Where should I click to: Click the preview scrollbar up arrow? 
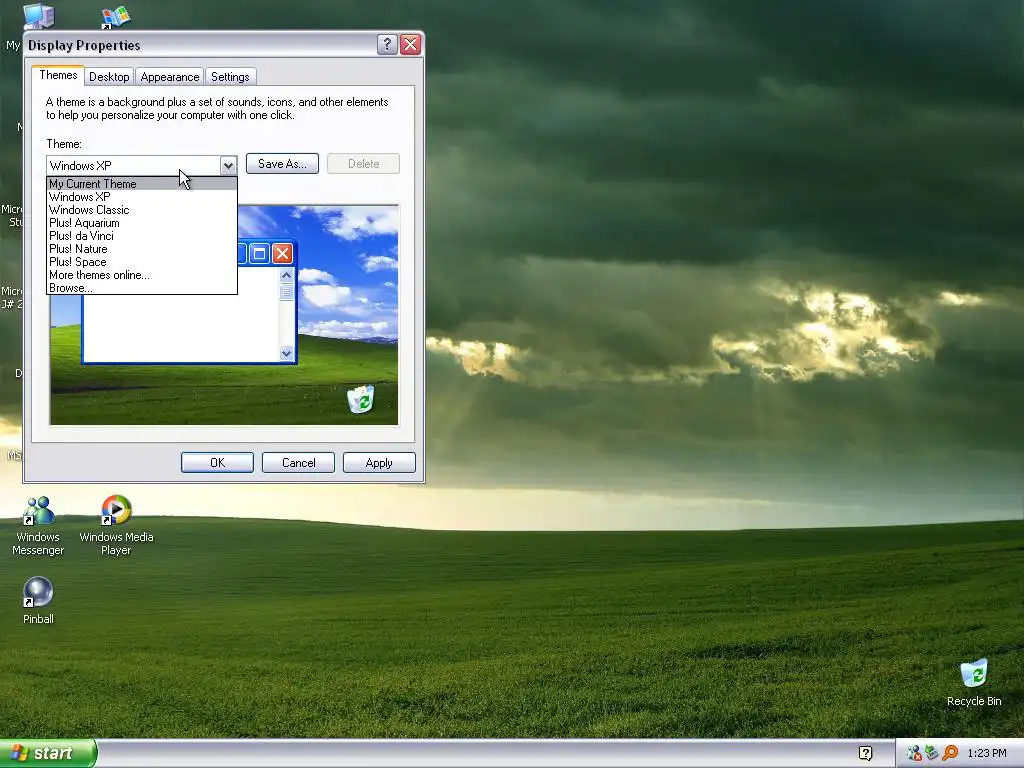[x=286, y=276]
